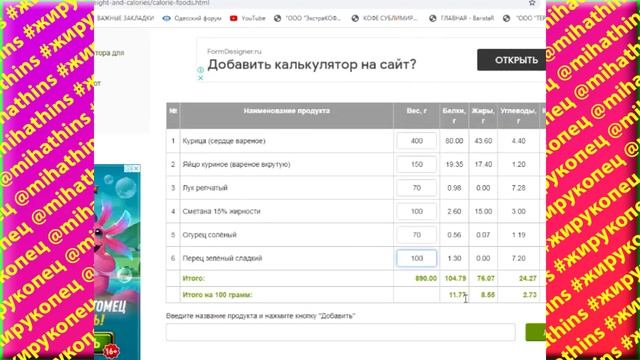Click the Углеводы, г column header
640x360 pixels.
518,116
